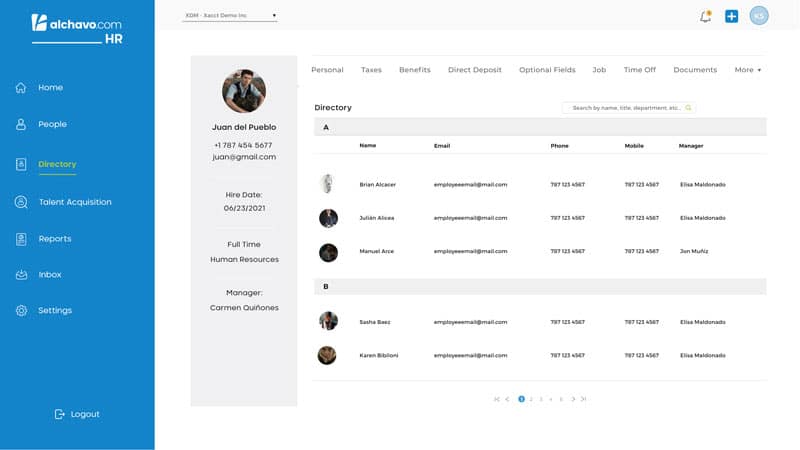Switch to the Benefits tab

(414, 70)
